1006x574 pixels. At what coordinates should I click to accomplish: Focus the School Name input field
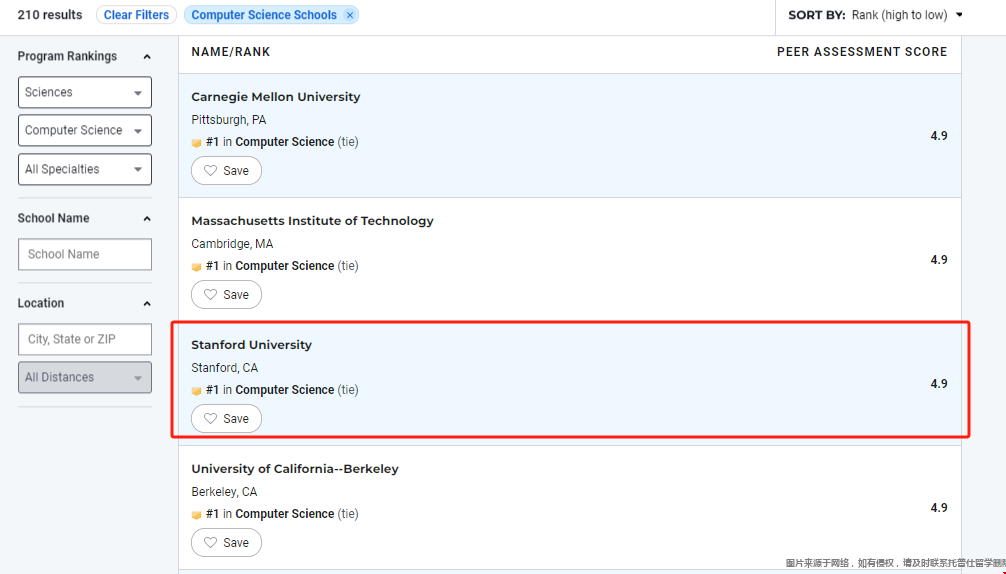[x=85, y=254]
